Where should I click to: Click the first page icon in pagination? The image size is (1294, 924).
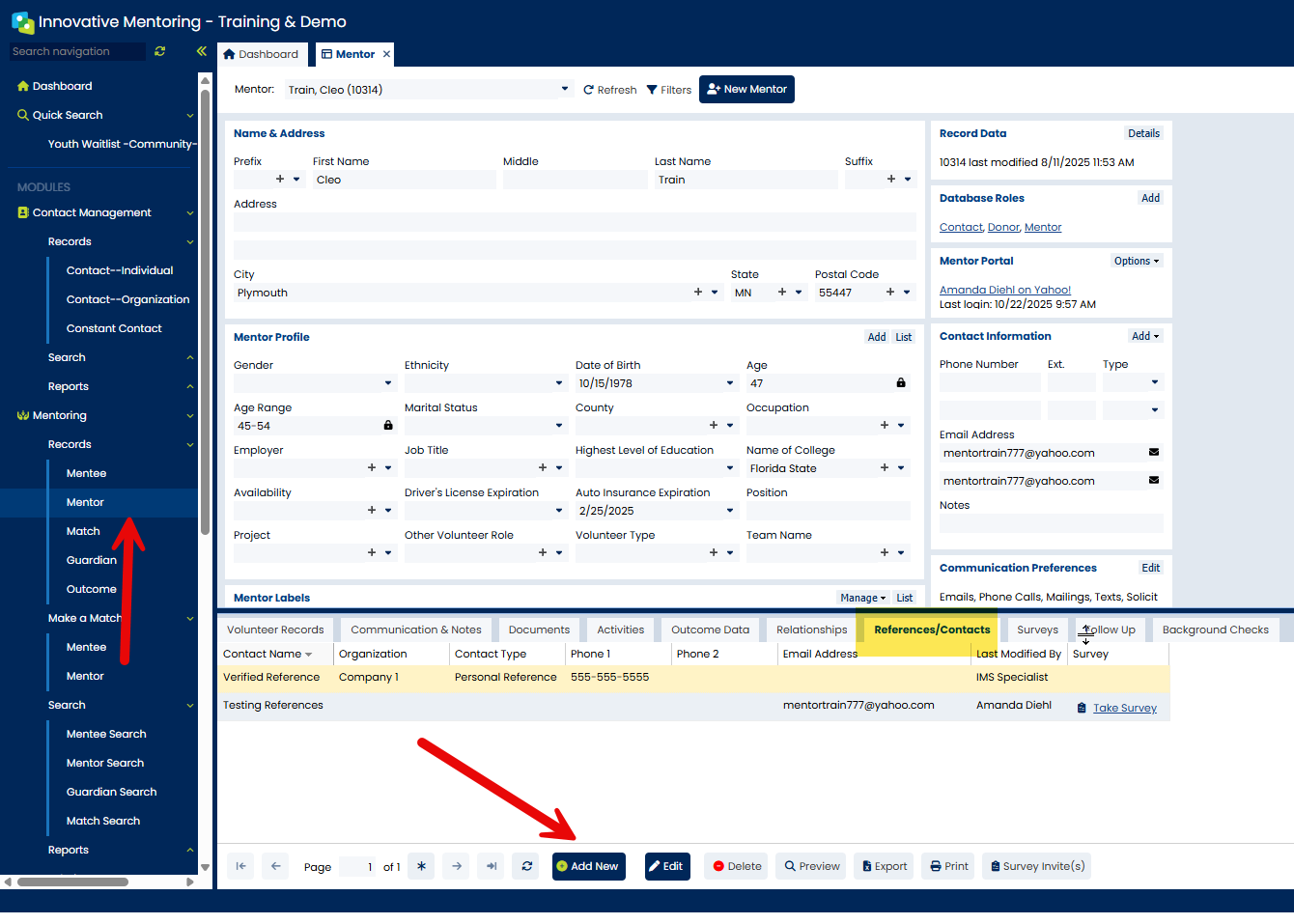240,866
